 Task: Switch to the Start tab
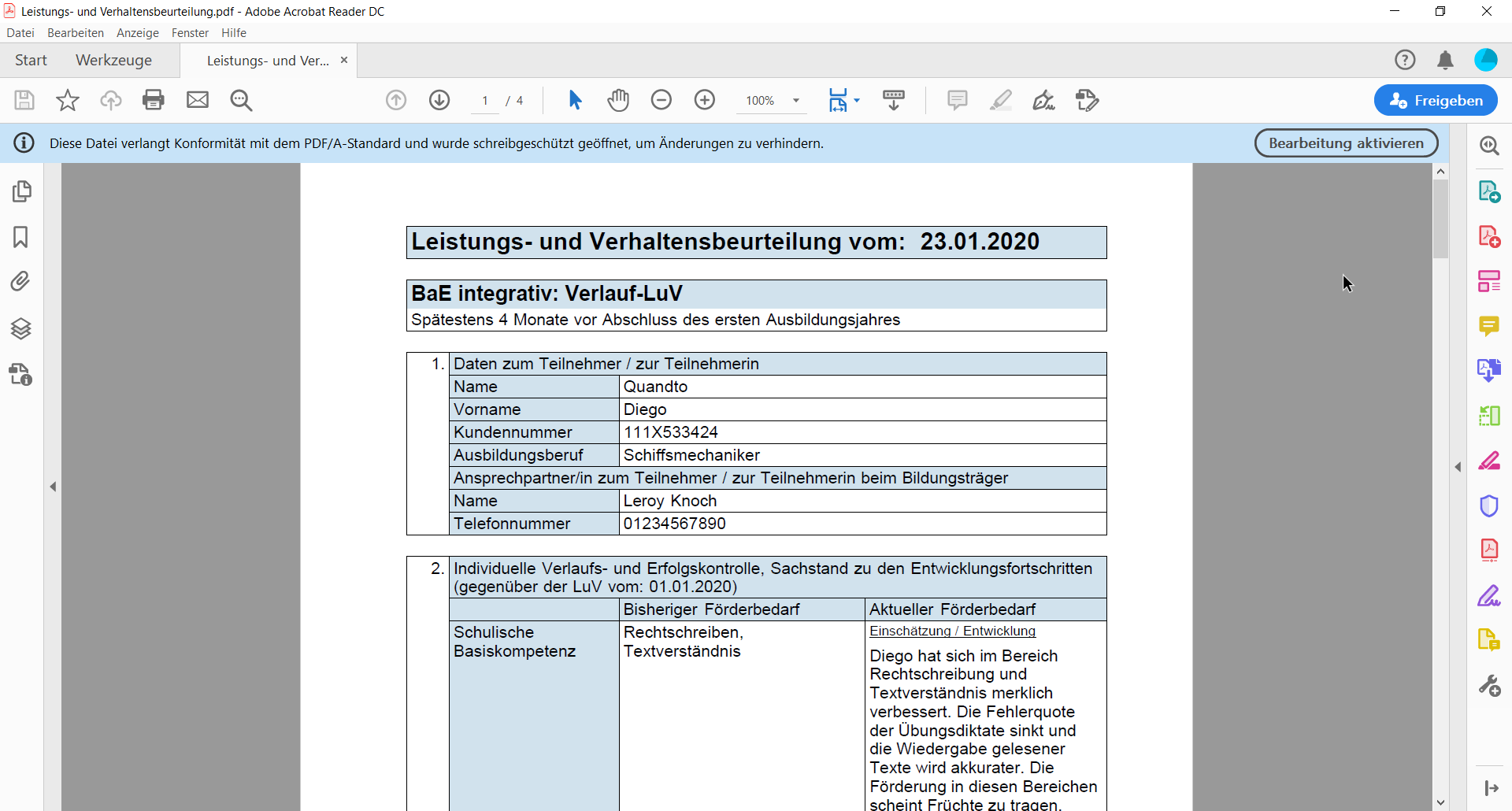pos(31,61)
